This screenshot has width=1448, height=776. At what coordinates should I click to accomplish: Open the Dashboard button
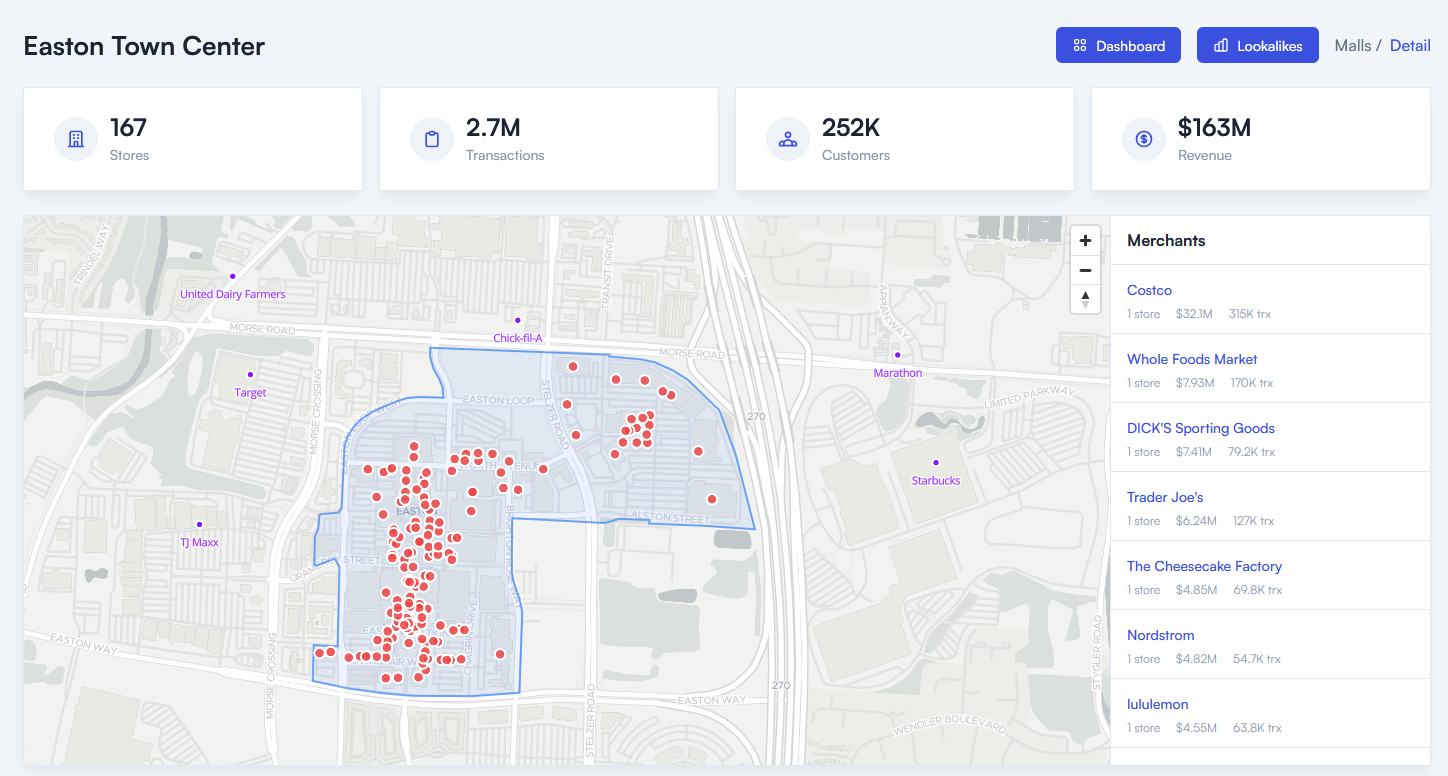1118,45
